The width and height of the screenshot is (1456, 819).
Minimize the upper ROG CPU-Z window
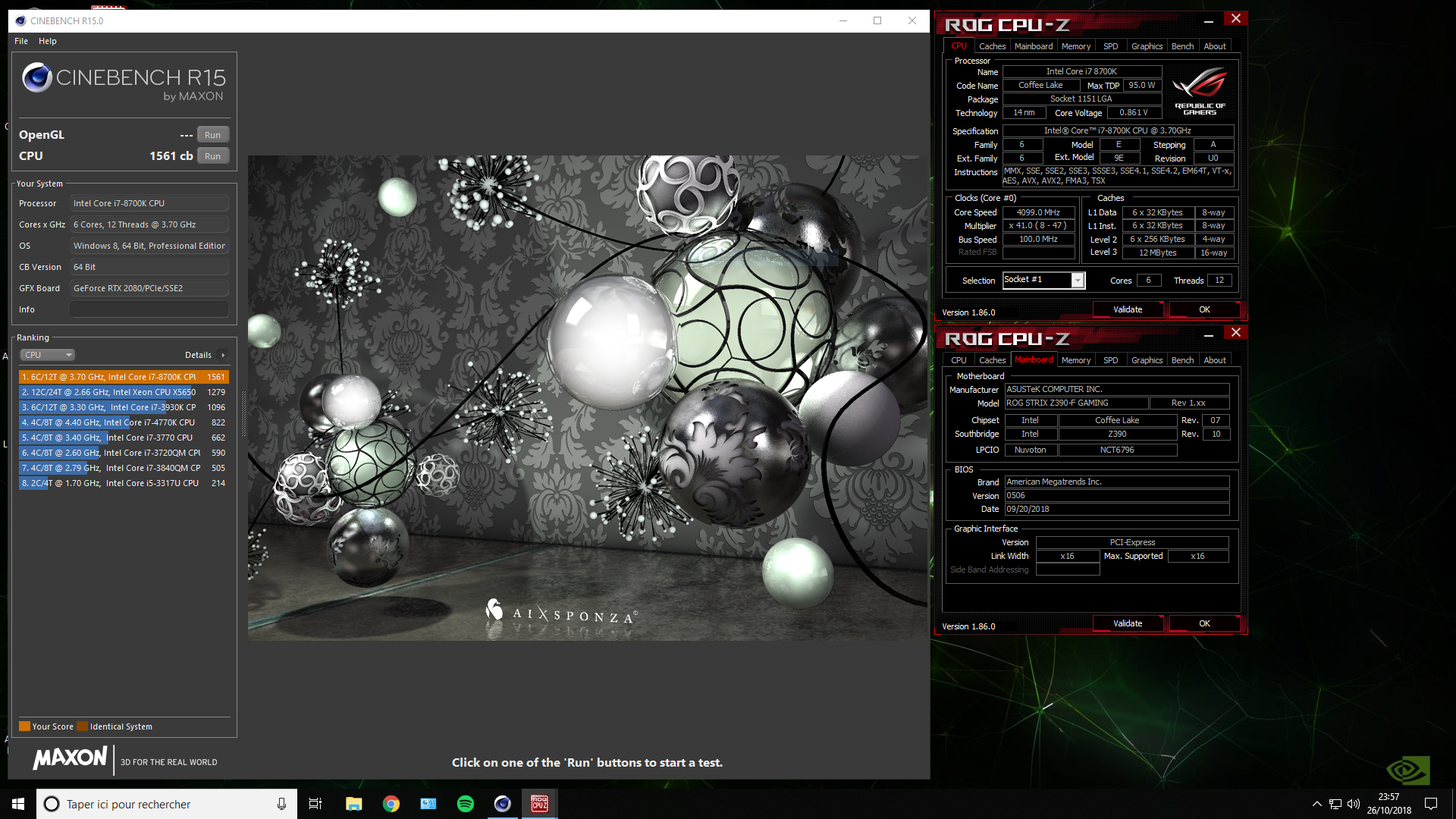tap(1209, 20)
